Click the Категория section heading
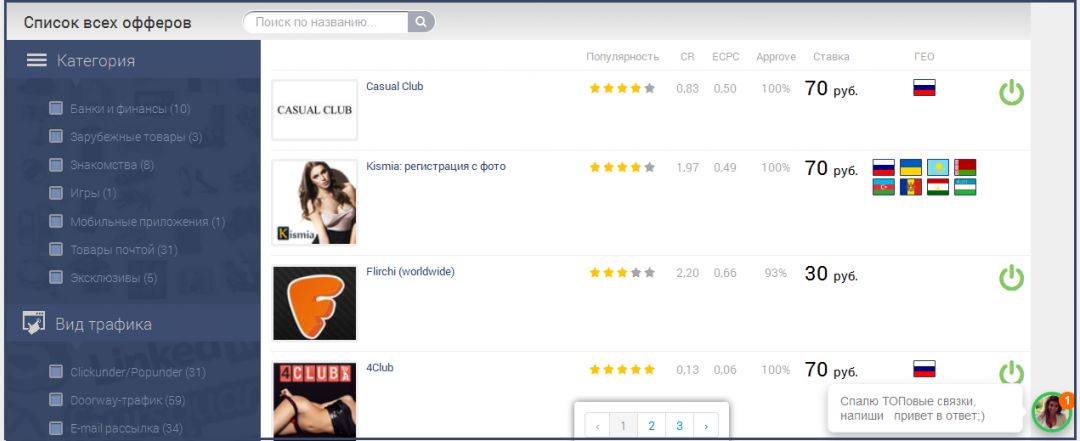The image size is (1080, 441). tap(96, 61)
